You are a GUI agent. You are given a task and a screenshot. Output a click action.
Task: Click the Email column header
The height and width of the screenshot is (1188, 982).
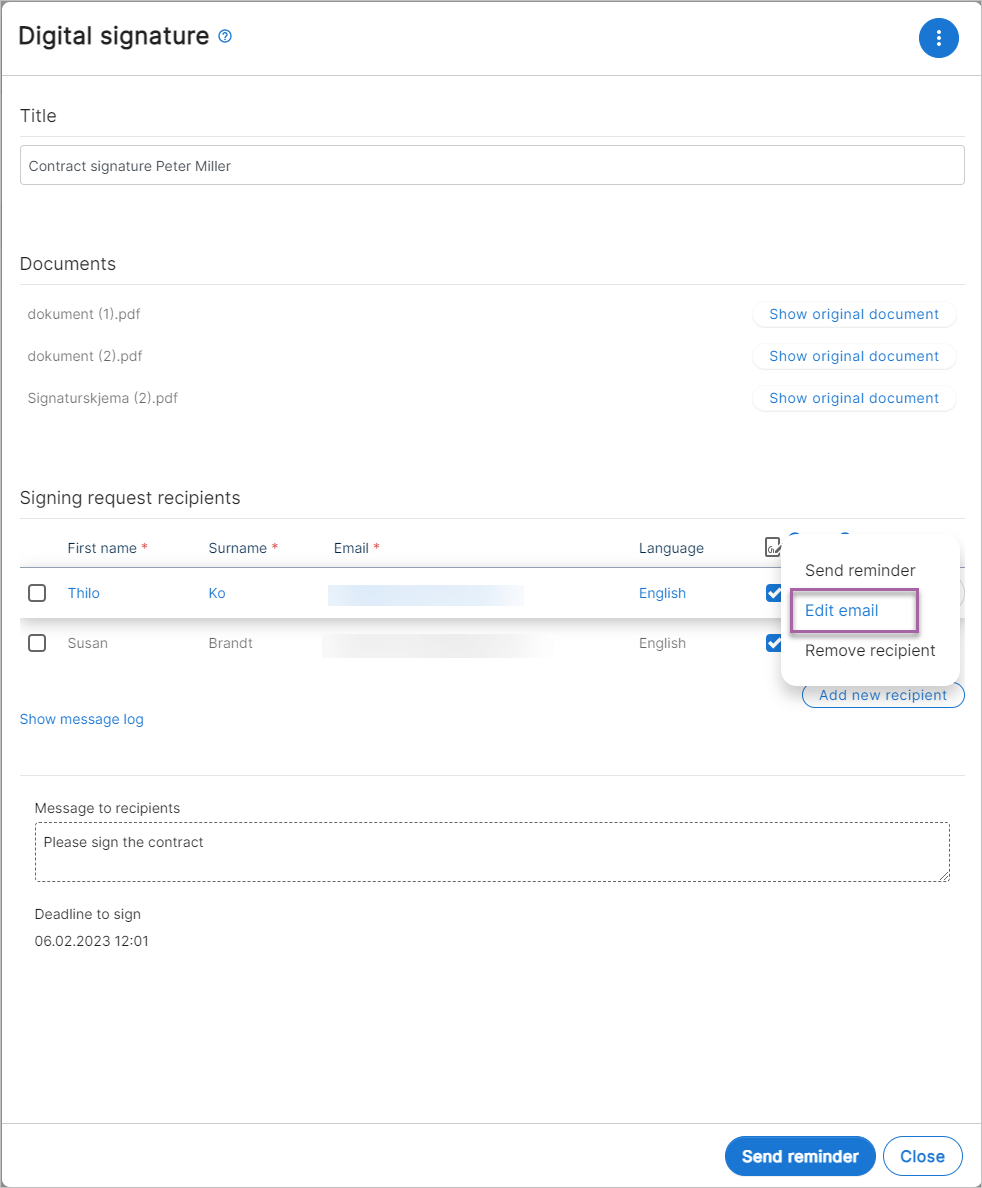[351, 548]
